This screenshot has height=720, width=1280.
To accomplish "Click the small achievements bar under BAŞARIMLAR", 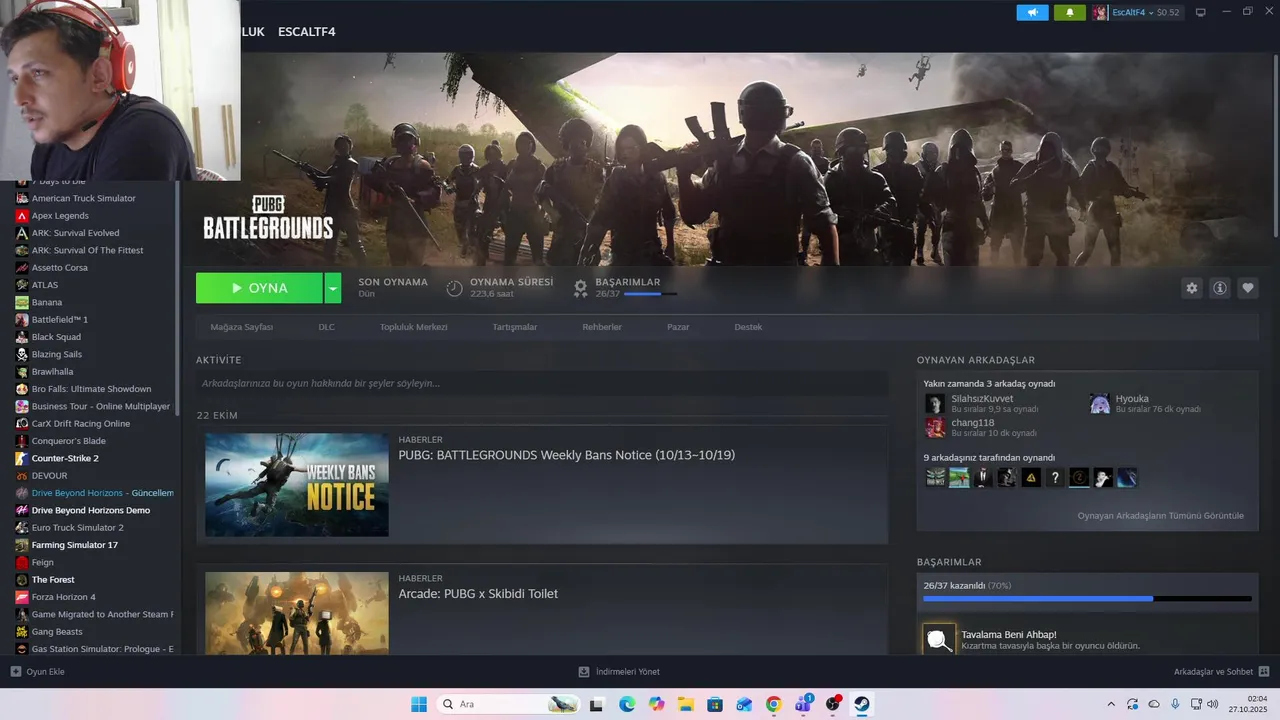I will (650, 294).
